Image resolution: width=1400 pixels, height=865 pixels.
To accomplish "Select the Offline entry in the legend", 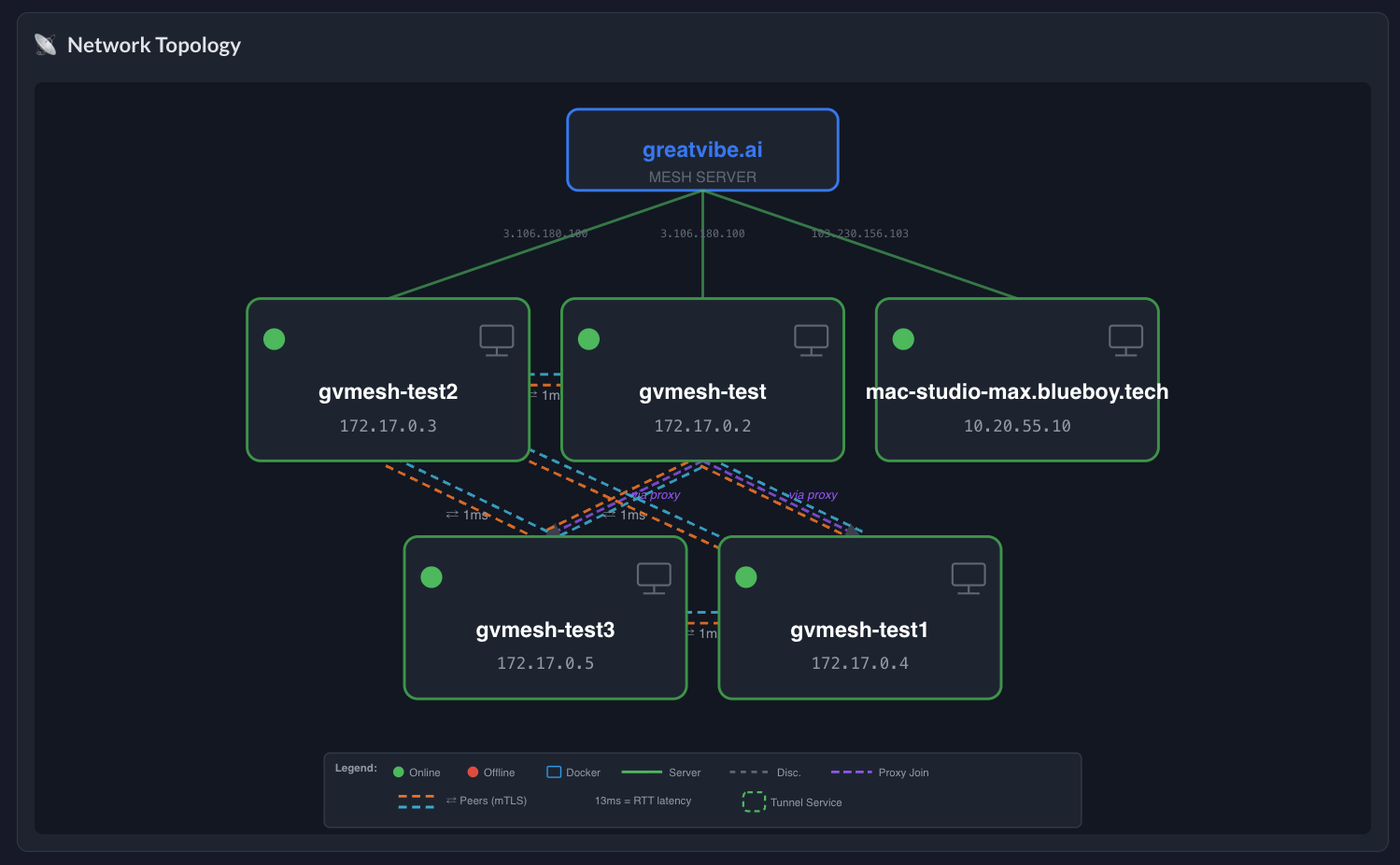I will click(491, 772).
